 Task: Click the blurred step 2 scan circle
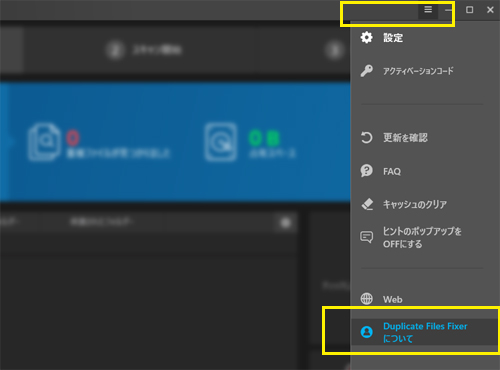click(115, 50)
